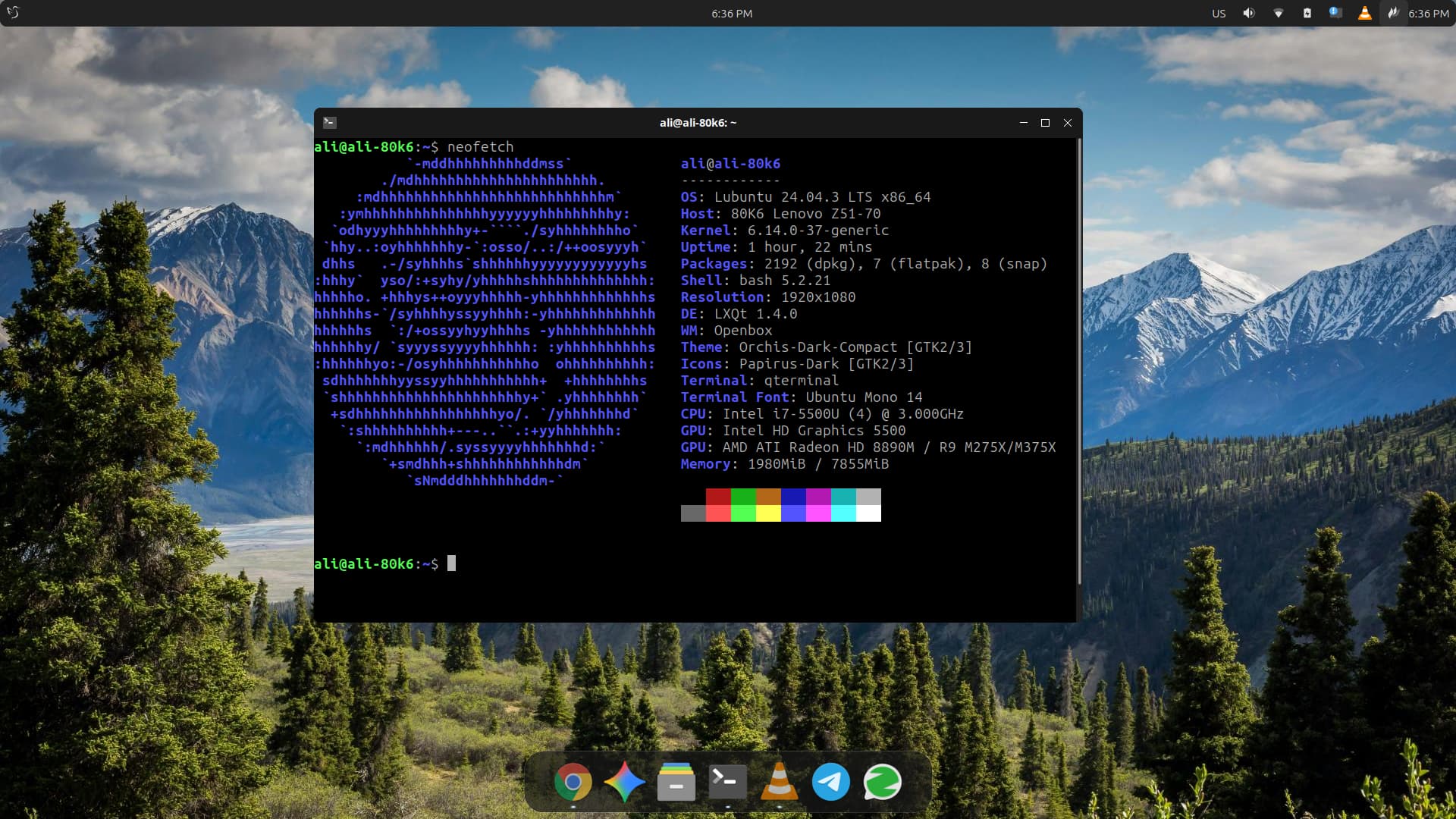This screenshot has height=819, width=1456.
Task: Switch the US keyboard layout indicator
Action: 1219,13
